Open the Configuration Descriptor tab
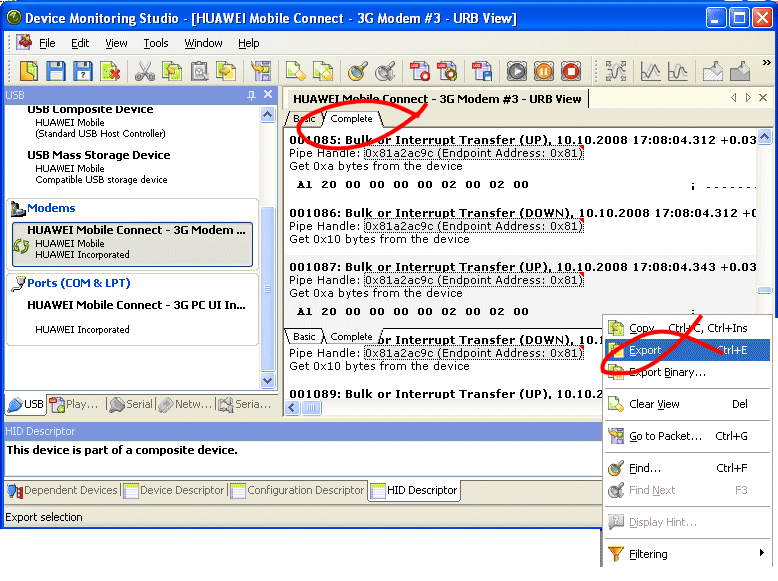778x581 pixels. pyautogui.click(x=298, y=490)
